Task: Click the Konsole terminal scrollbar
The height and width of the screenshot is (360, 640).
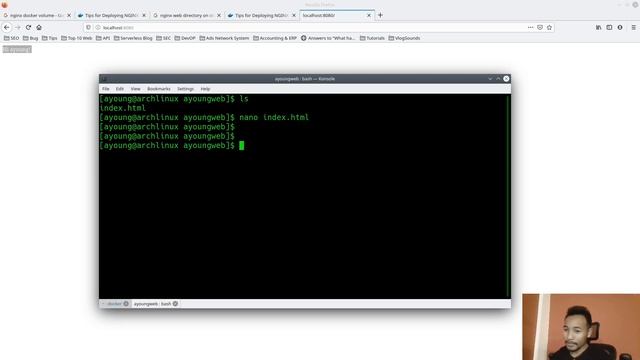Action: point(509,196)
